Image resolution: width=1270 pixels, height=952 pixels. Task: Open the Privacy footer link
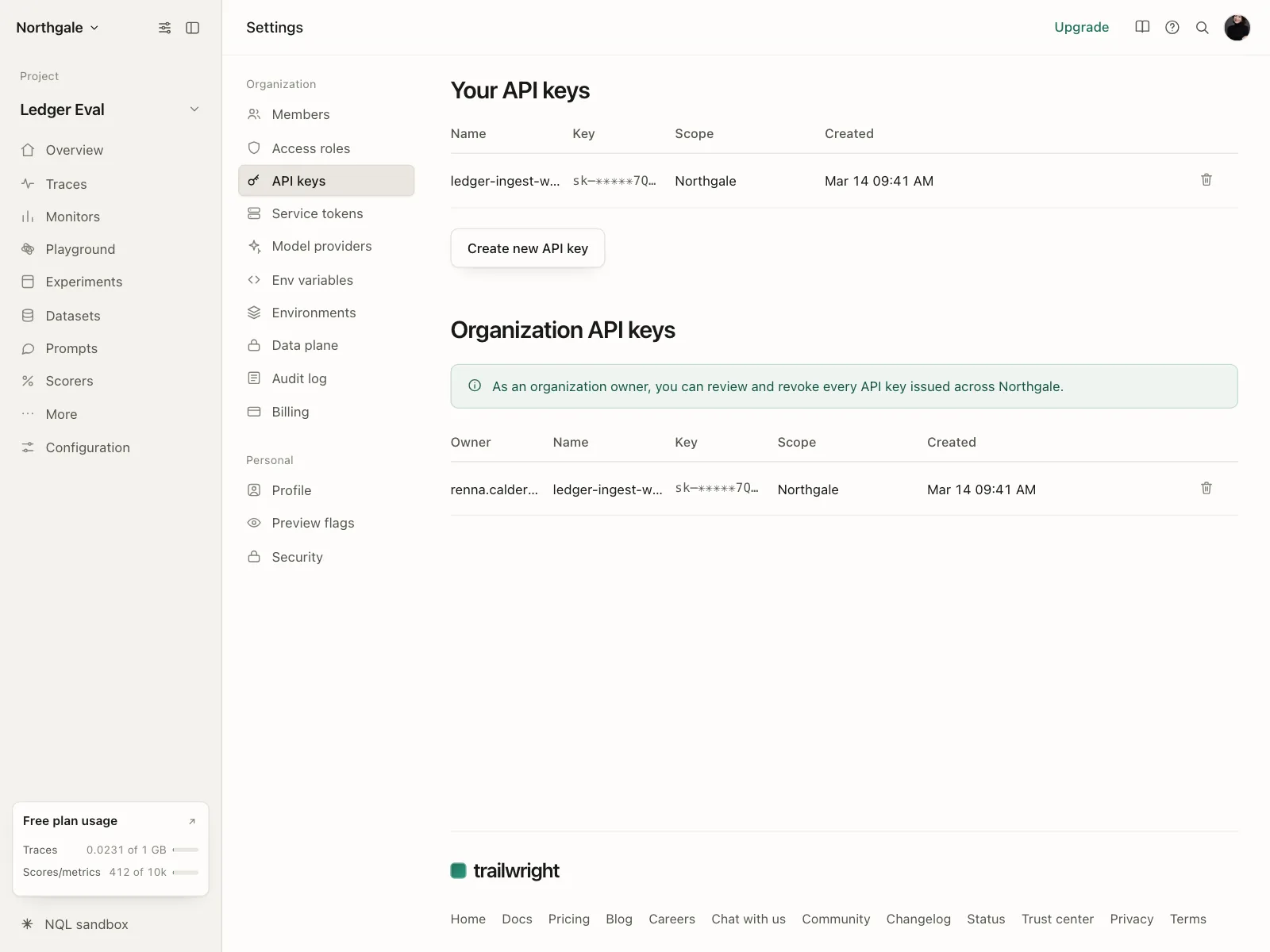point(1132,919)
